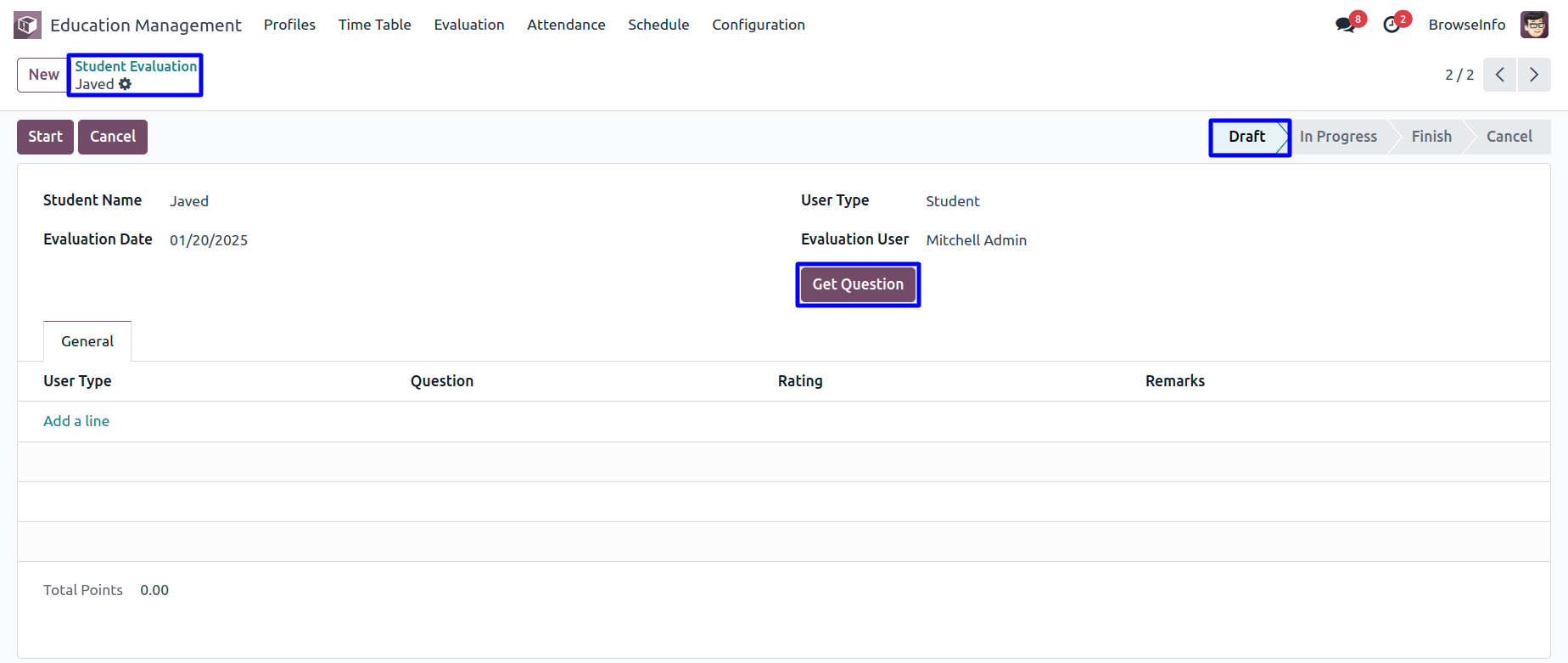Open the user avatar menu
The height and width of the screenshot is (663, 1568).
pyautogui.click(x=1534, y=25)
